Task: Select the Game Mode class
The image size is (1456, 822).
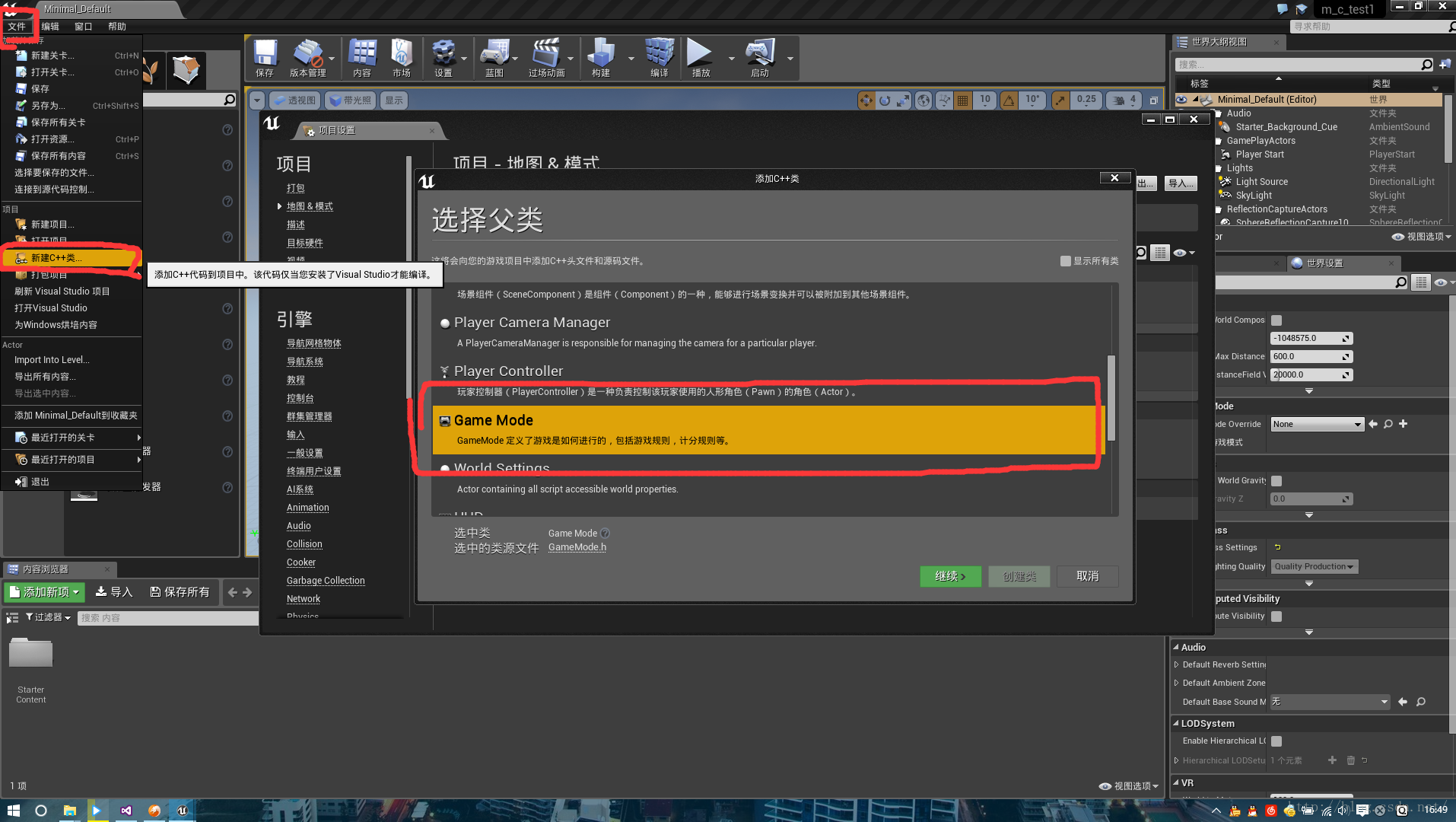Action: [x=770, y=430]
